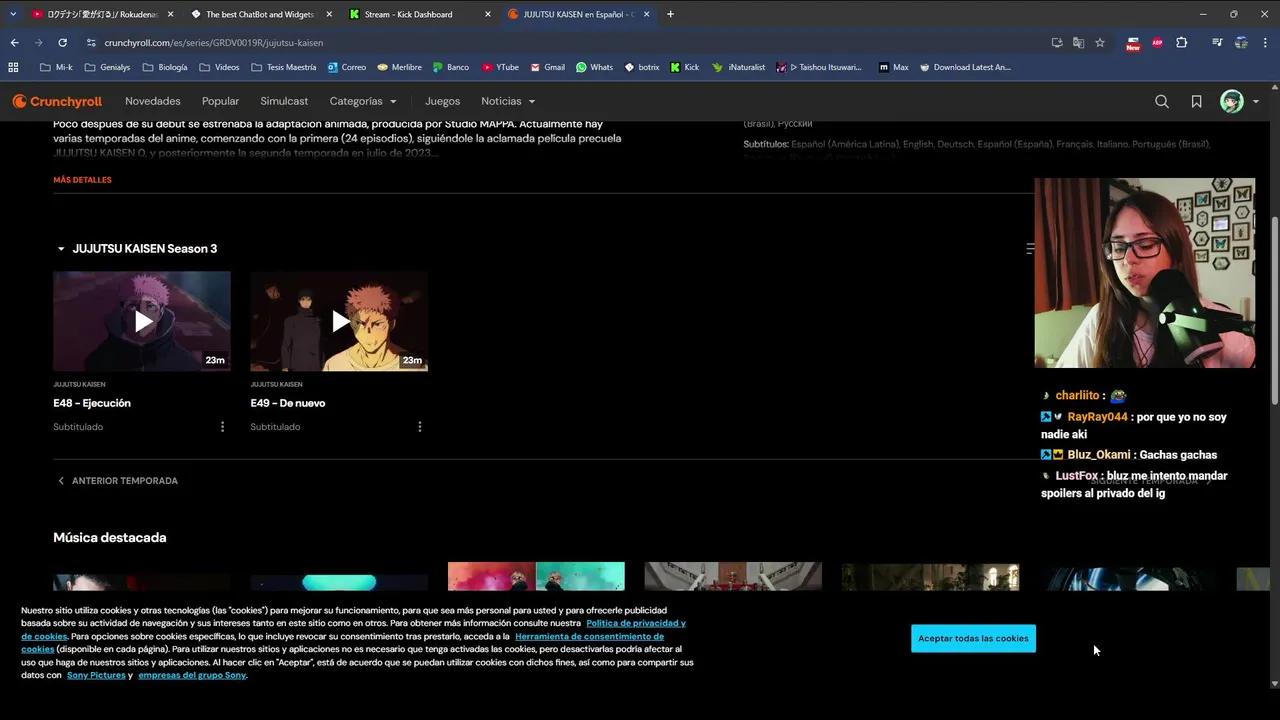1280x720 pixels.
Task: Open the Kick bookmark
Action: (x=685, y=67)
